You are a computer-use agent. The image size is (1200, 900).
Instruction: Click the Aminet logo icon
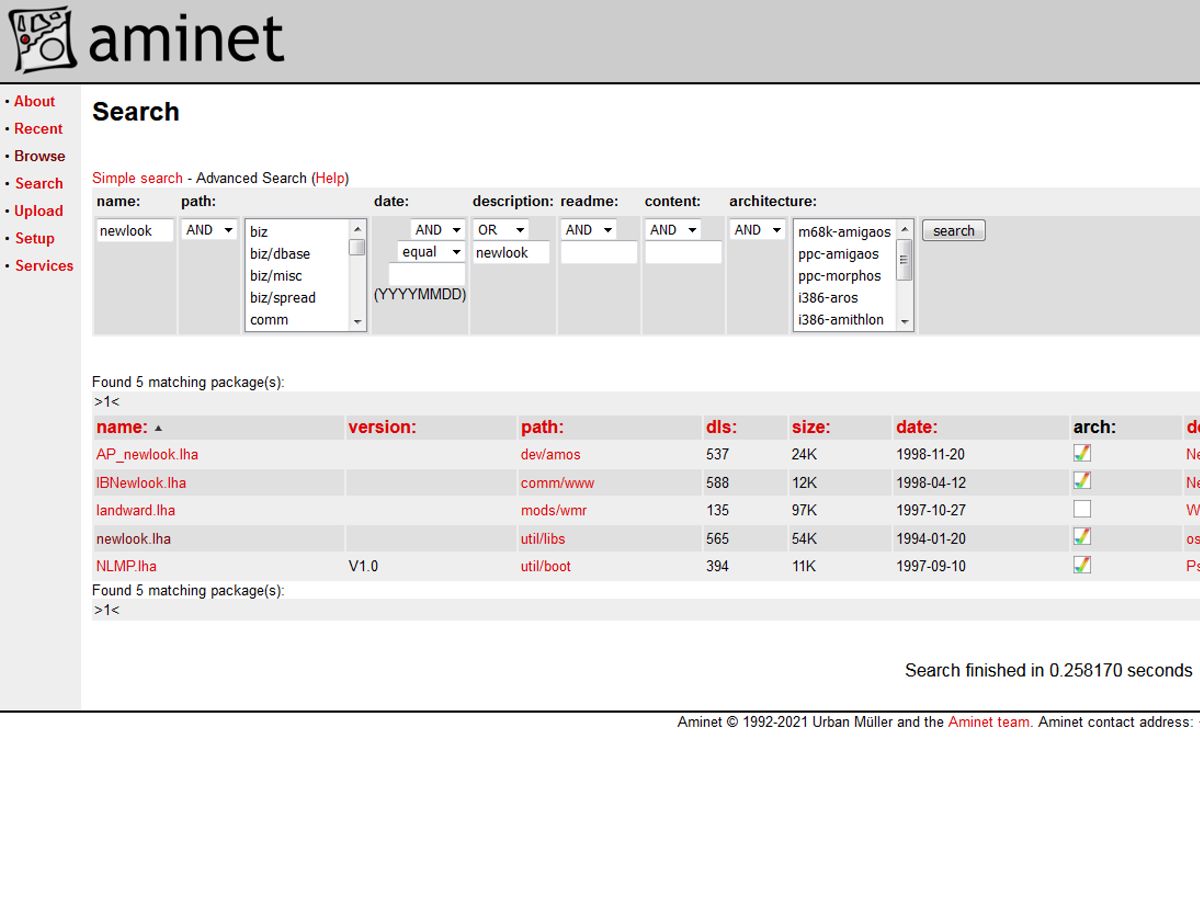(x=43, y=40)
